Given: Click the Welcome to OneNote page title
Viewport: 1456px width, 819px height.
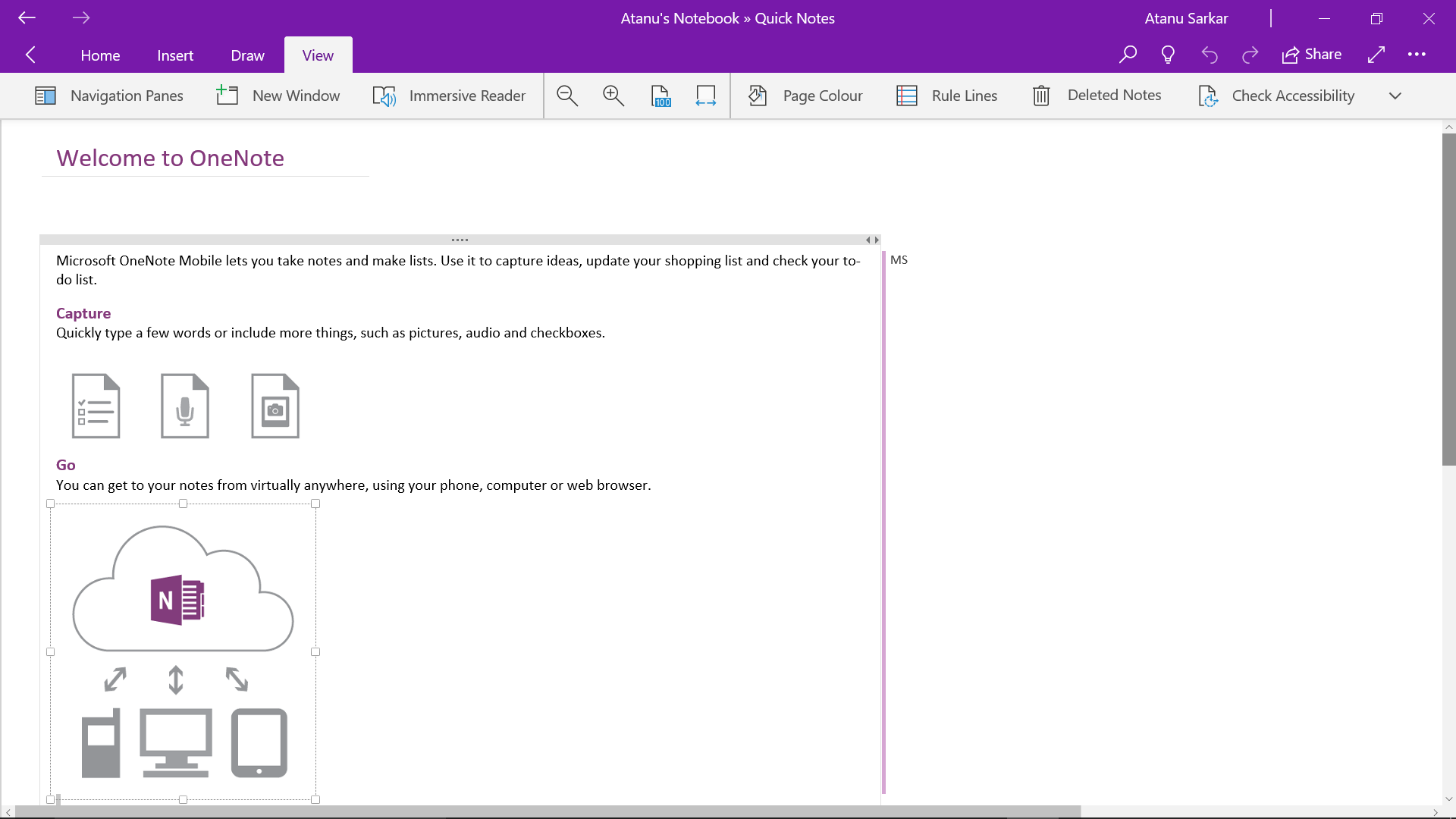Looking at the screenshot, I should (170, 158).
